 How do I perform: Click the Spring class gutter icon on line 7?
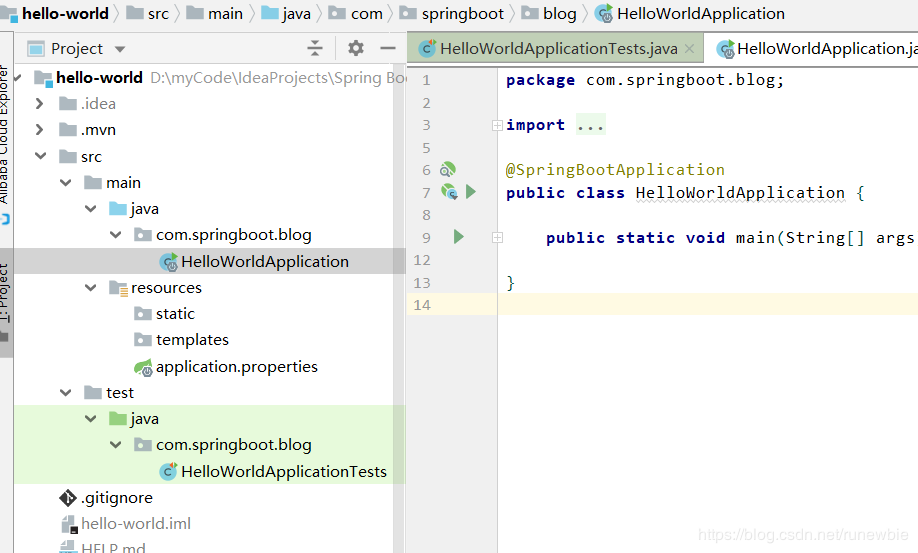coord(449,191)
